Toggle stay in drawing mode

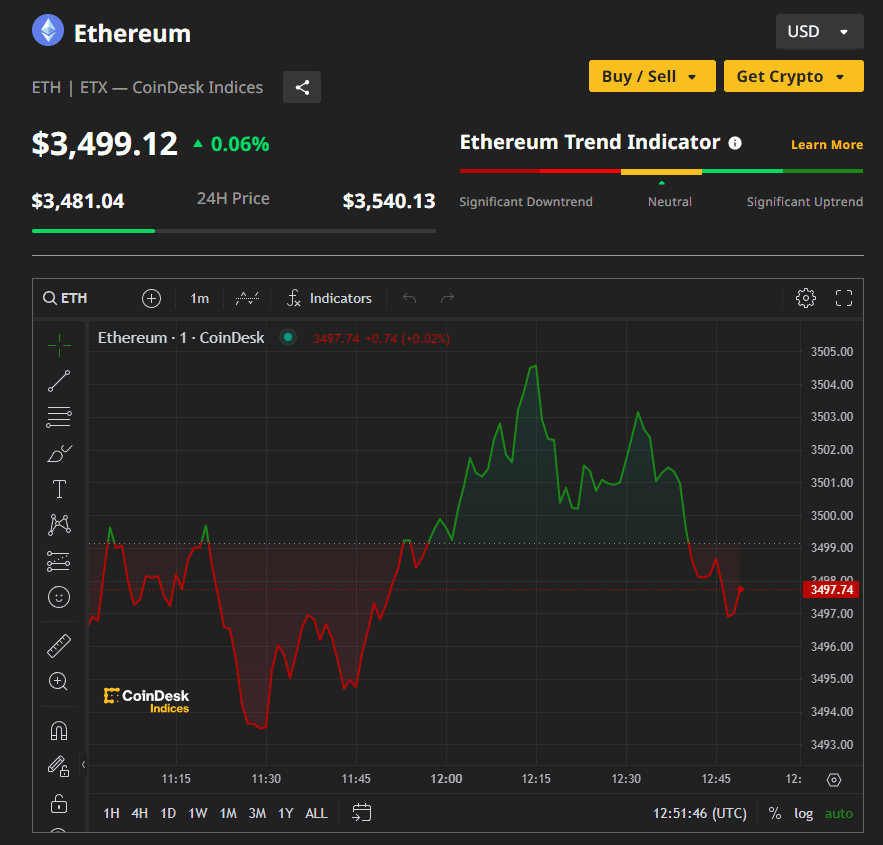(59, 766)
